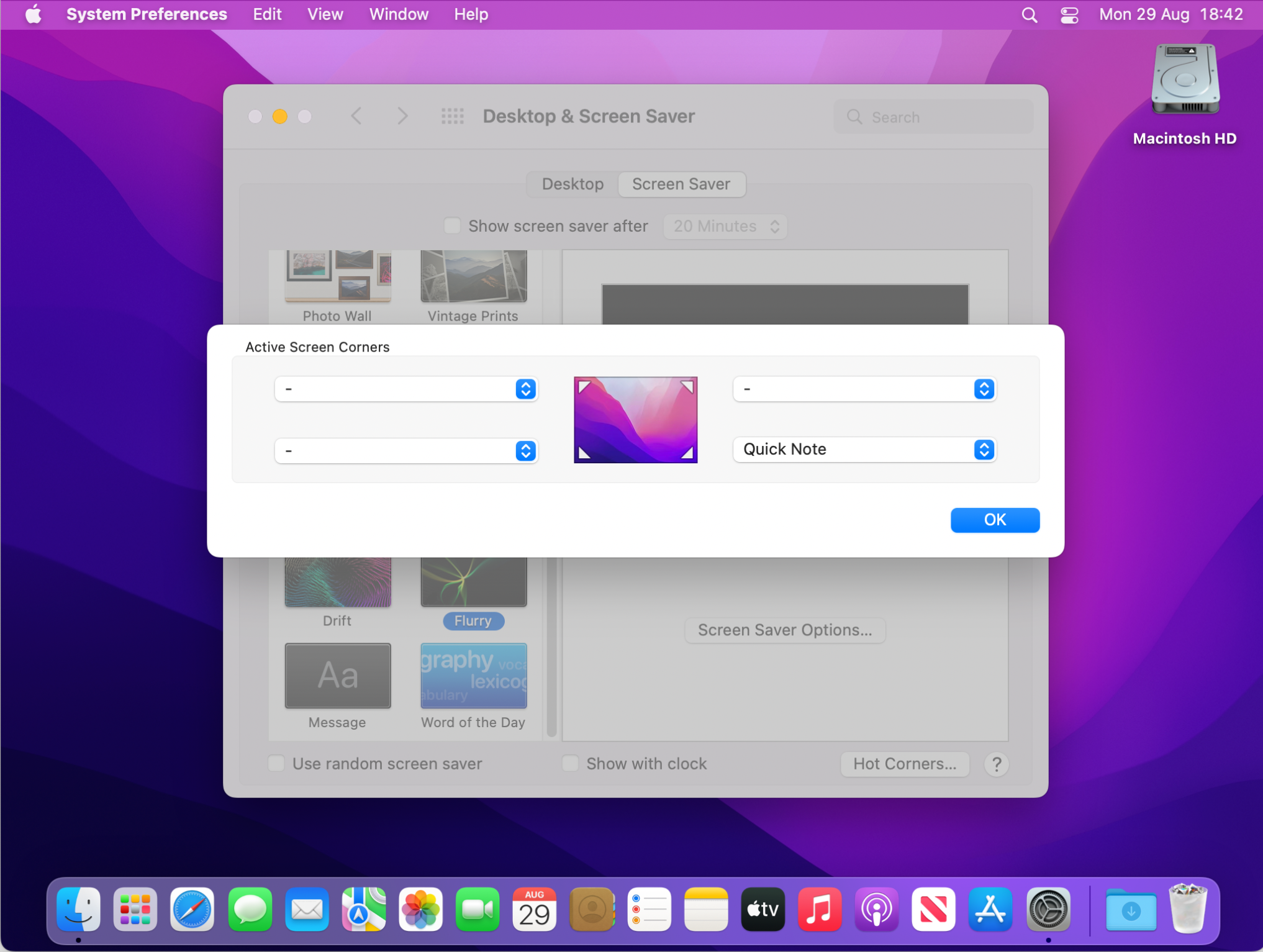Open Finder from the Dock
Viewport: 1263px width, 952px height.
click(78, 909)
